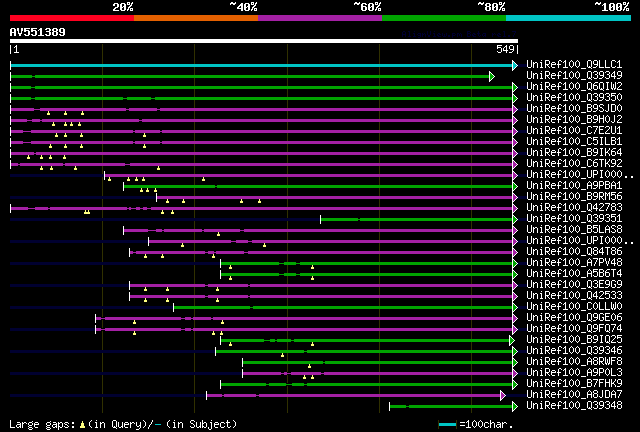Open the UniRef100_Q39349 hit
The height and width of the screenshot is (432, 640).
pos(574,76)
